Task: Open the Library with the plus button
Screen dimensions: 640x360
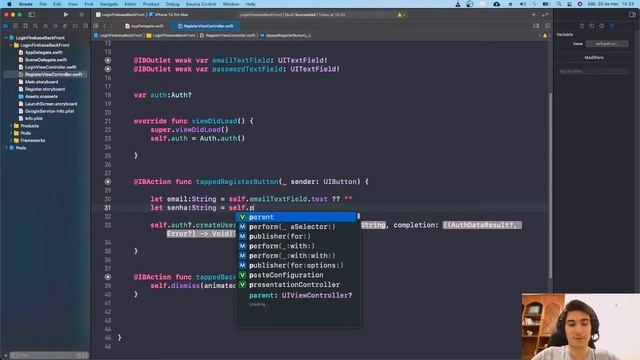Action: 533,15
